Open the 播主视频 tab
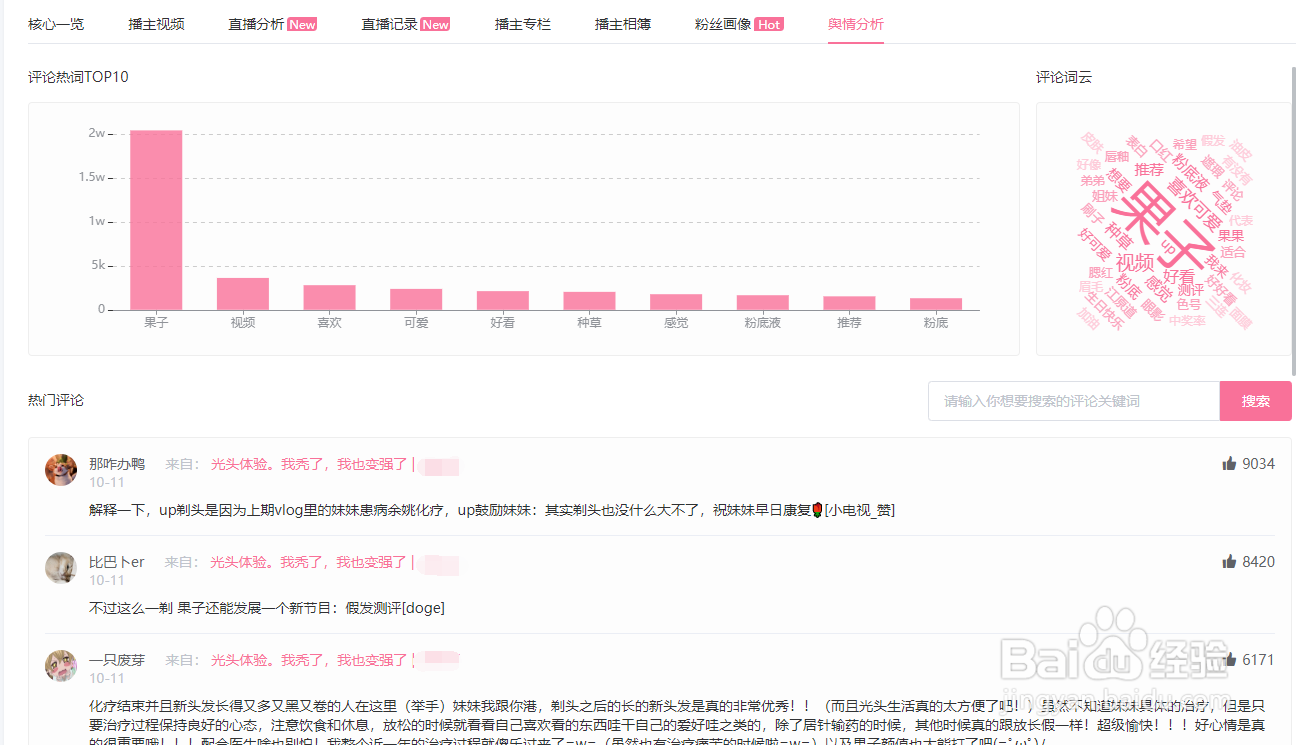The width and height of the screenshot is (1304, 745). 156,23
